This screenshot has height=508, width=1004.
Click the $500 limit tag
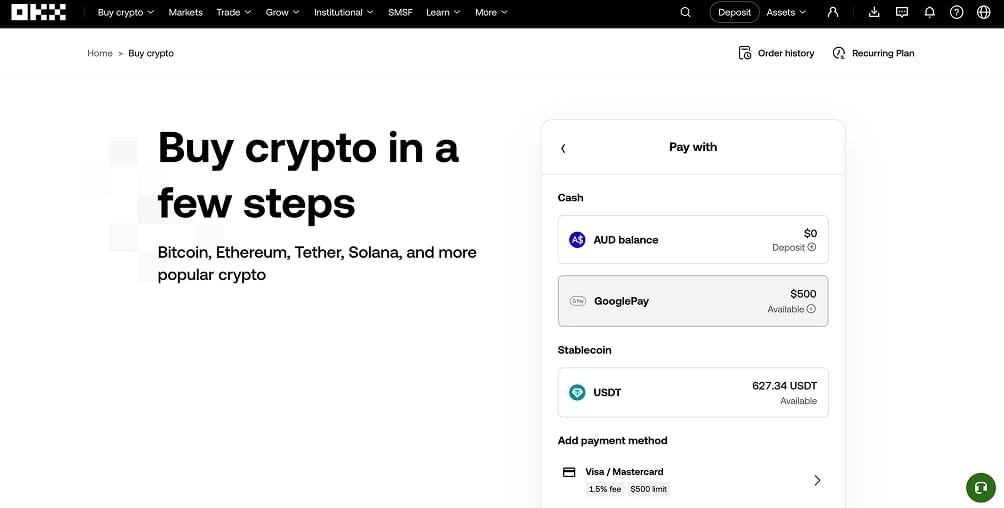649,489
